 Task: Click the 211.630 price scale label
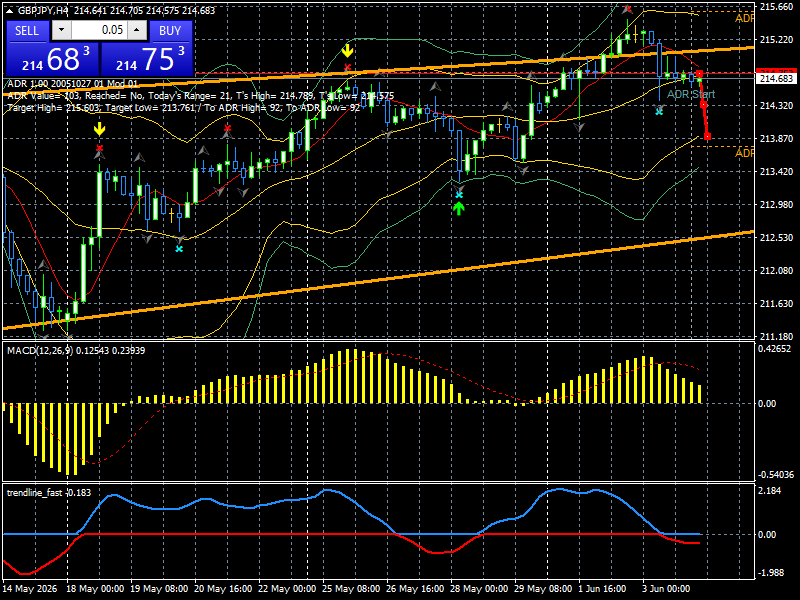click(777, 303)
